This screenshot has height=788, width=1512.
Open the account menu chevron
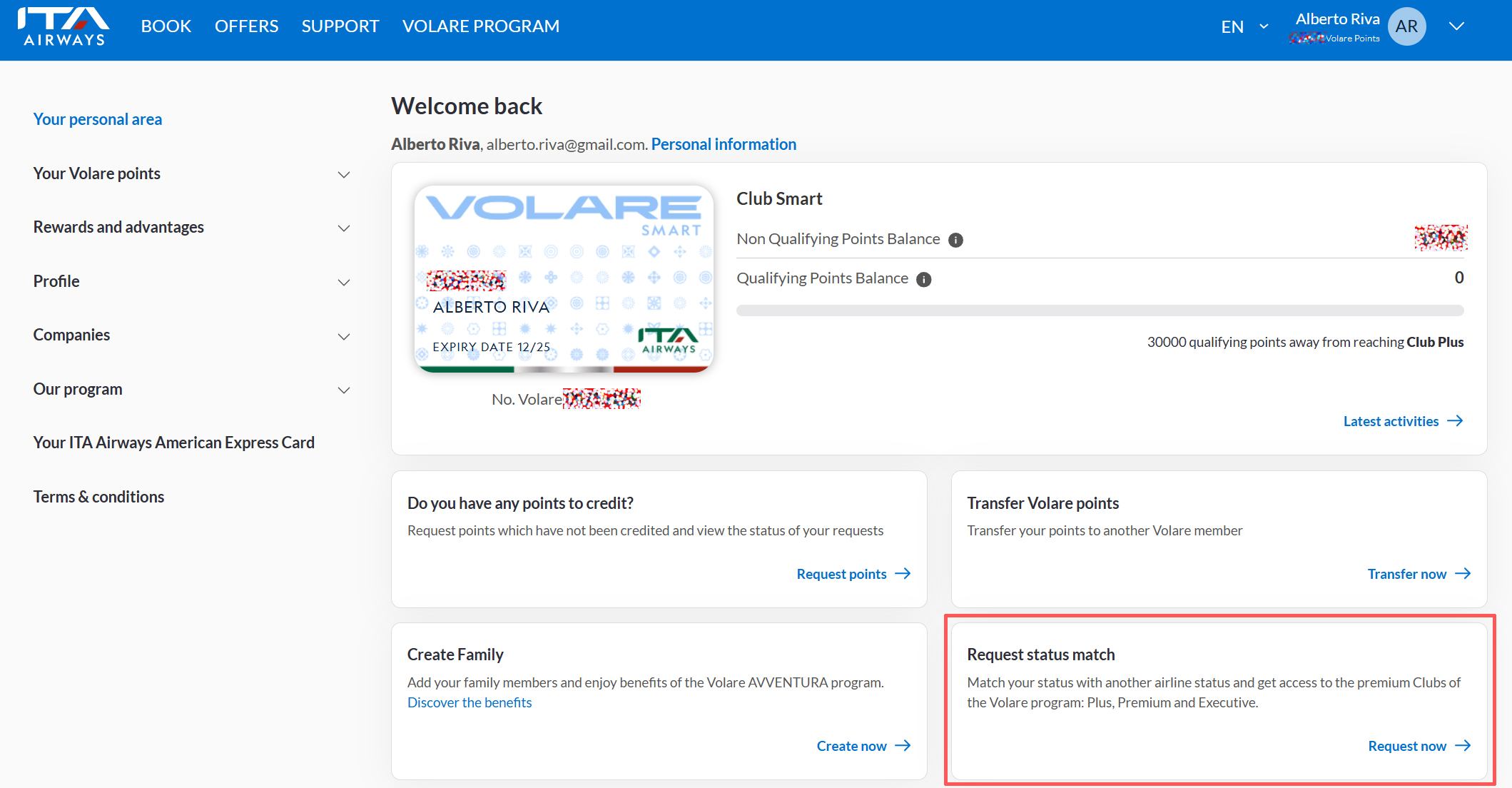click(1456, 26)
